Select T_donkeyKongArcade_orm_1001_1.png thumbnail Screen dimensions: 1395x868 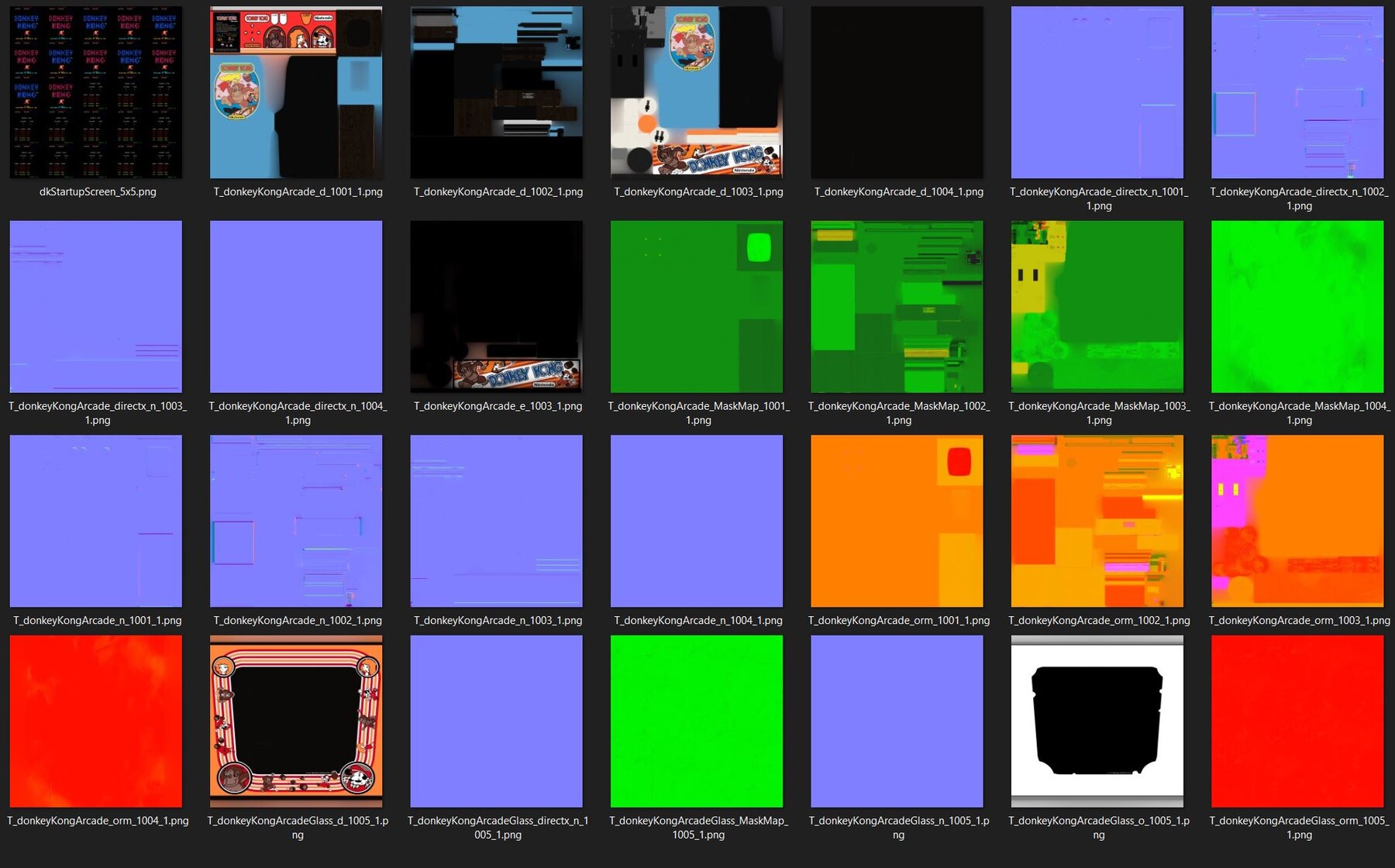click(x=897, y=521)
